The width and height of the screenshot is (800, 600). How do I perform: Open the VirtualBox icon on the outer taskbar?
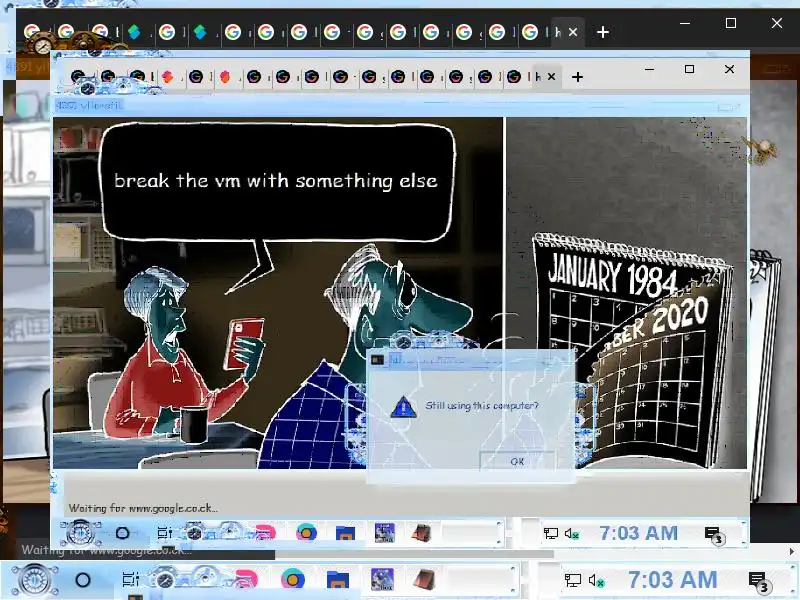tap(382, 580)
